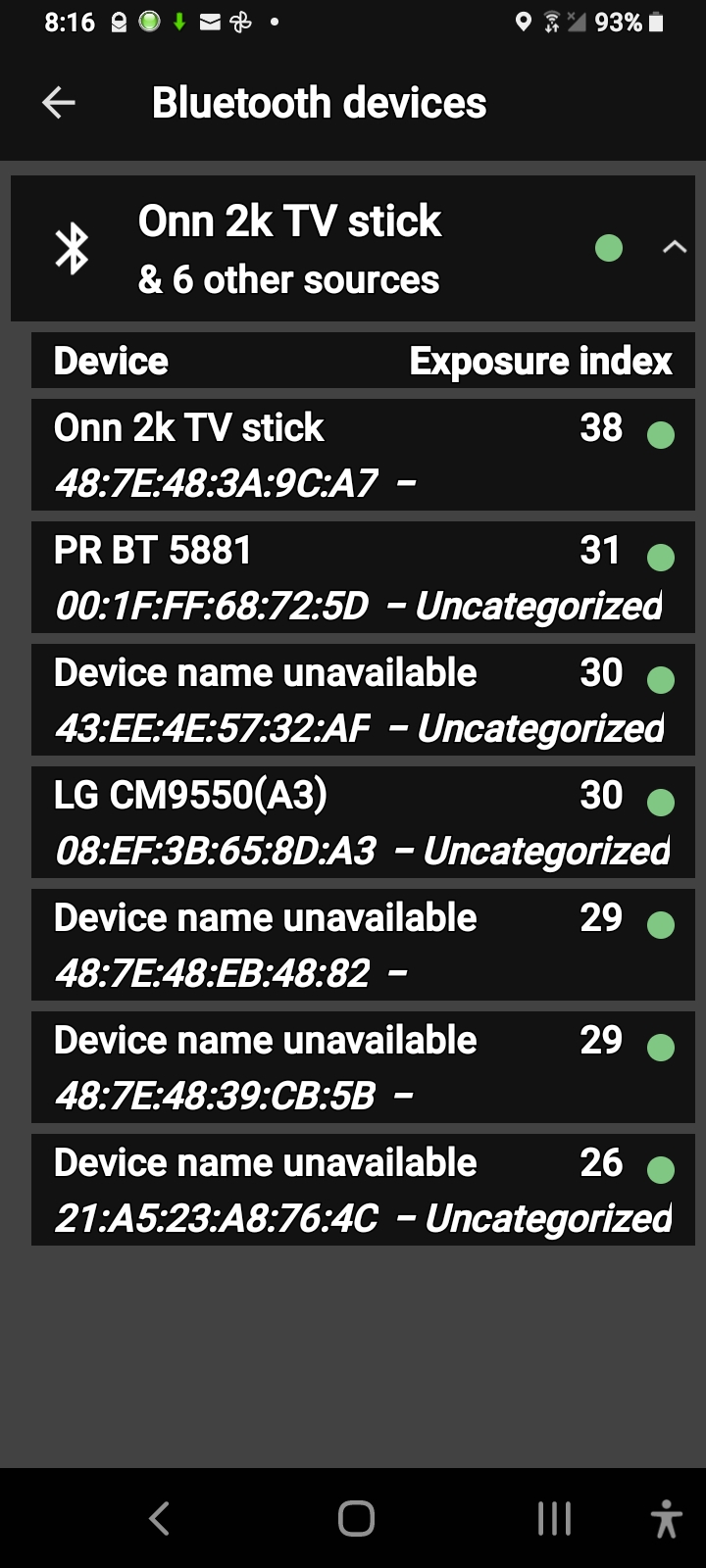Tap the accessibility shortcut icon
The image size is (706, 1568).
(x=666, y=1519)
